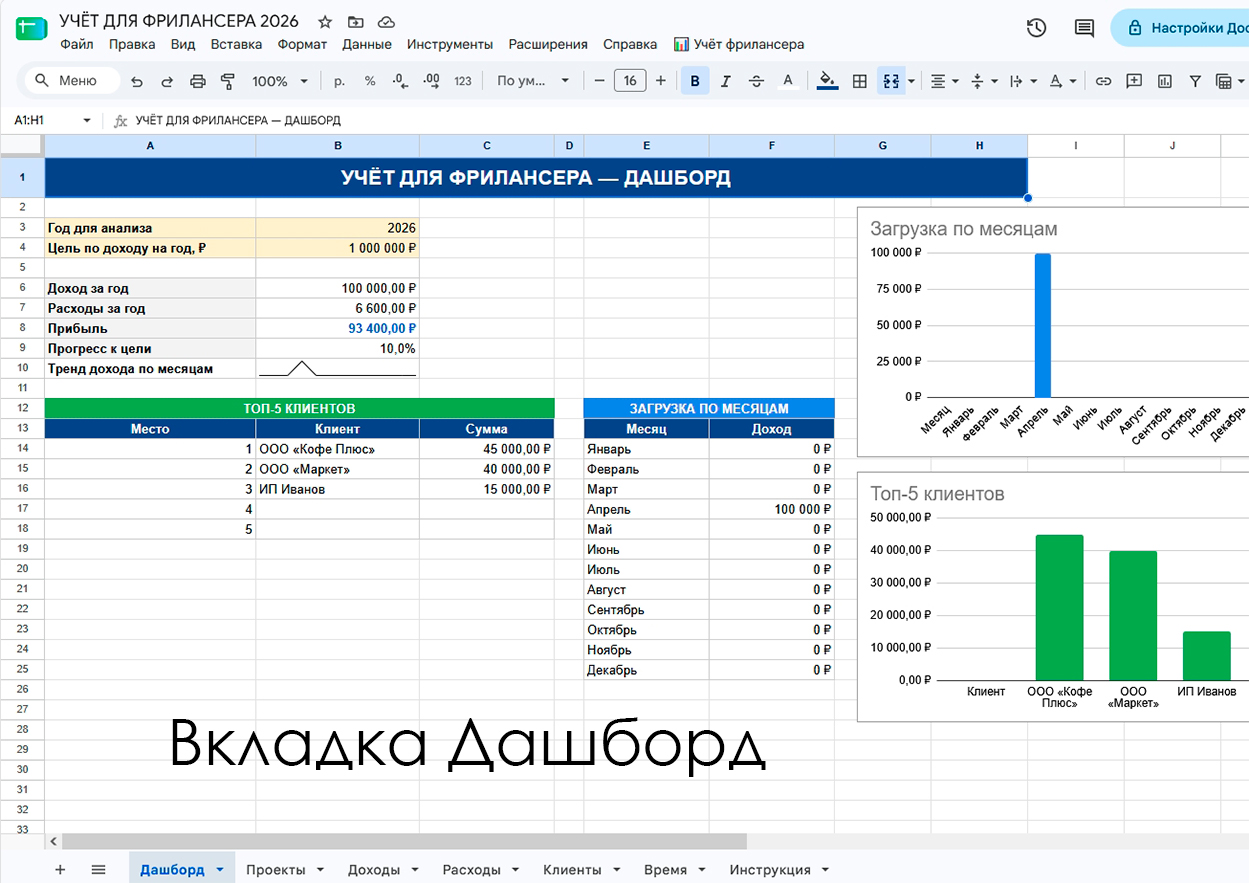Redo the last undone action

click(167, 81)
